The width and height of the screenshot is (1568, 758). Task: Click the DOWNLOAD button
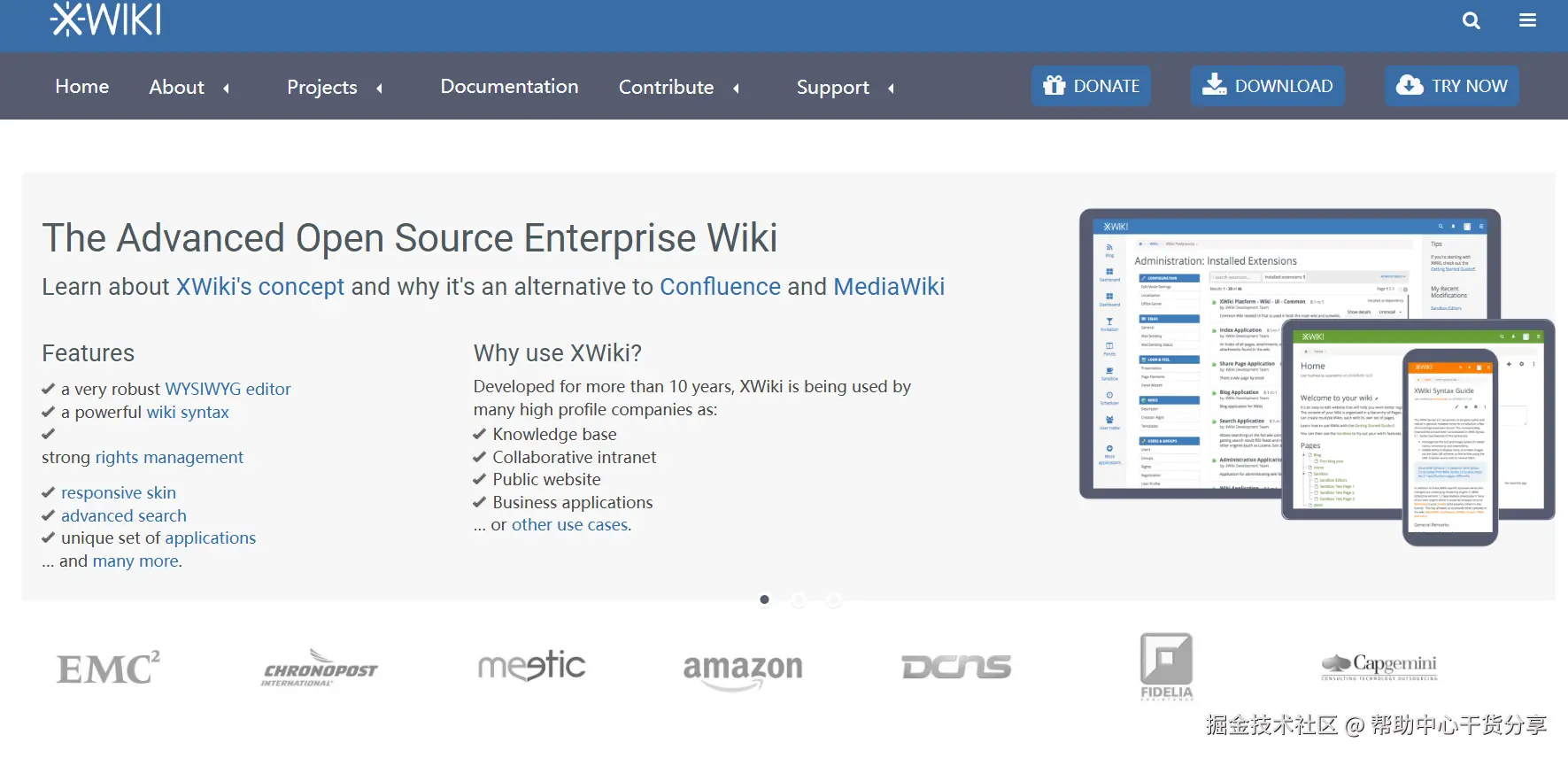[x=1267, y=86]
